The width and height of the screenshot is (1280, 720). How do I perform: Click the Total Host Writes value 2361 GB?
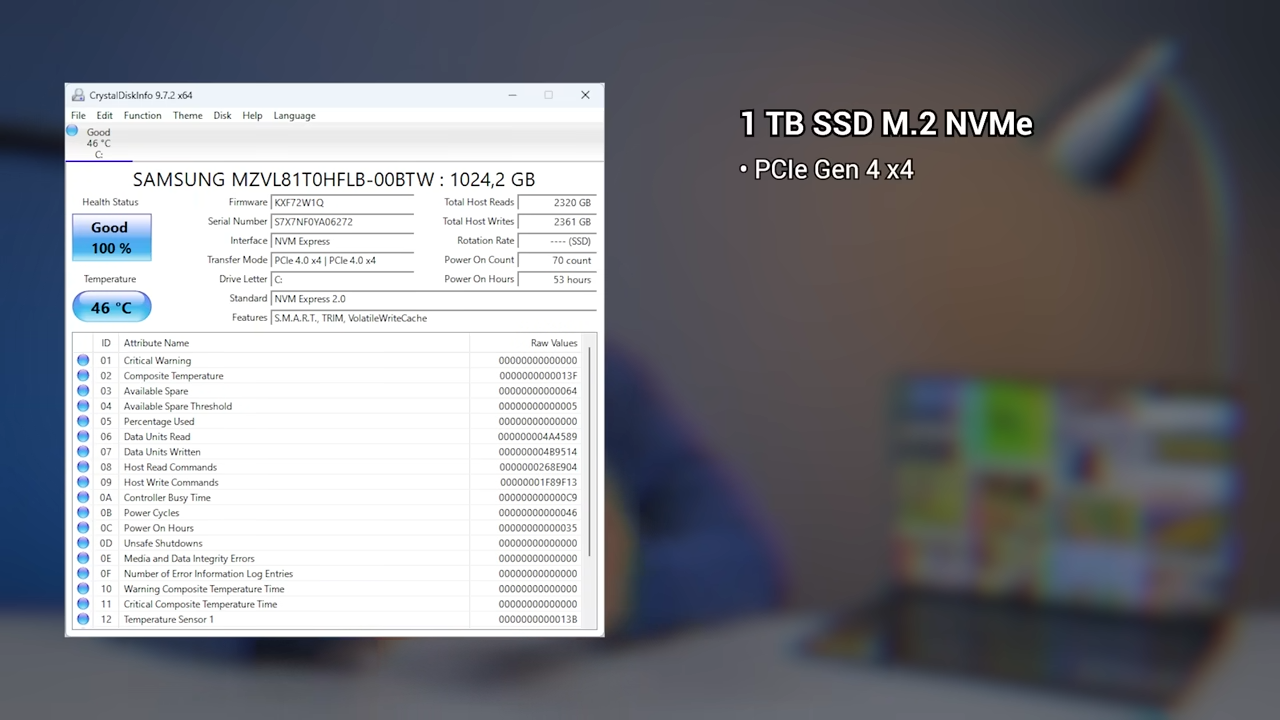coord(557,222)
